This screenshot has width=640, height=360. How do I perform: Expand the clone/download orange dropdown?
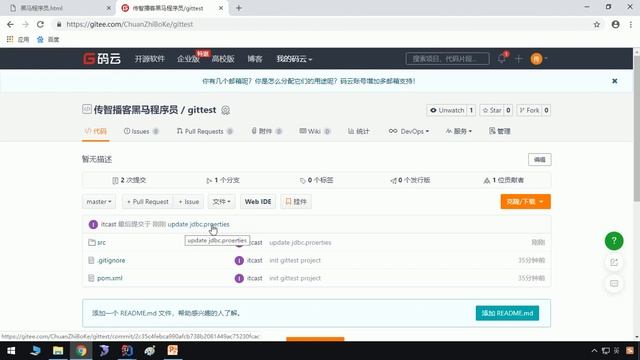(x=525, y=202)
